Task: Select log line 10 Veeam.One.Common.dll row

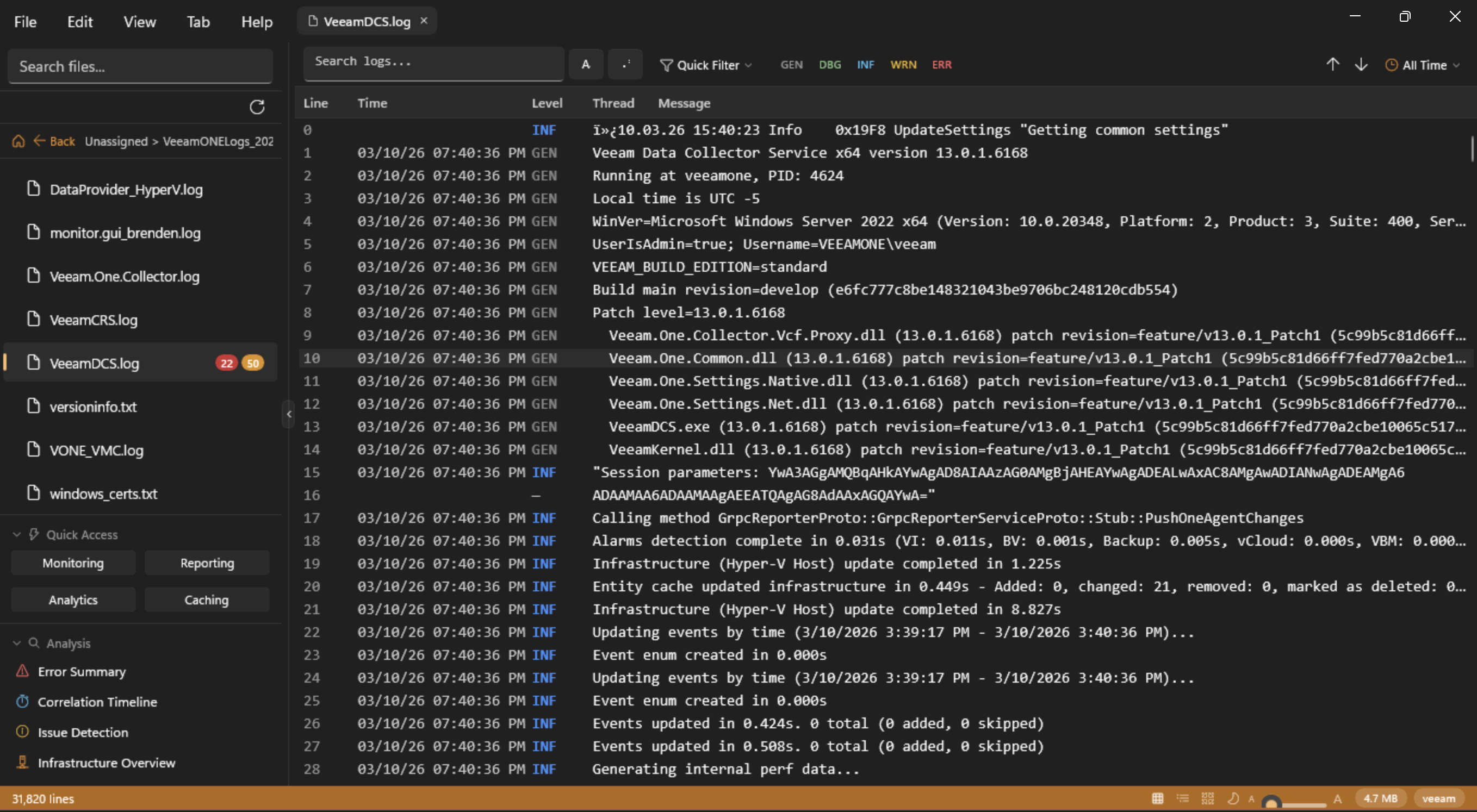Action: [x=885, y=358]
